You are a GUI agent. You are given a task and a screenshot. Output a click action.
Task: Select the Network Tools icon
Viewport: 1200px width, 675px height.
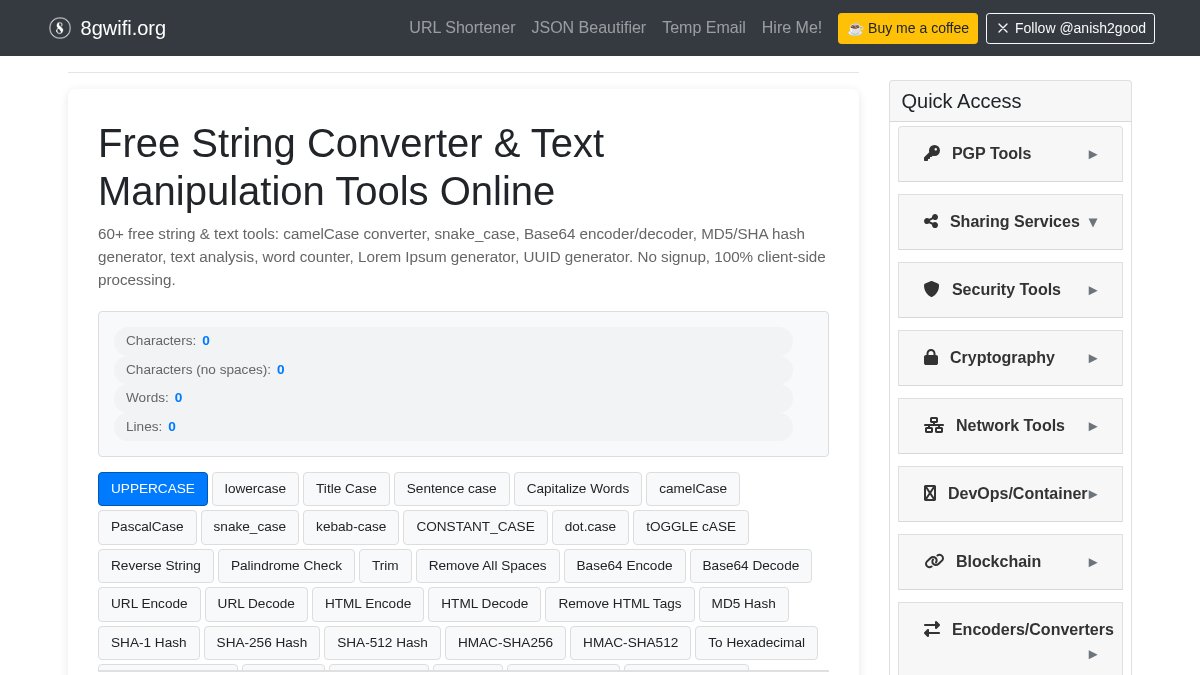click(x=934, y=424)
